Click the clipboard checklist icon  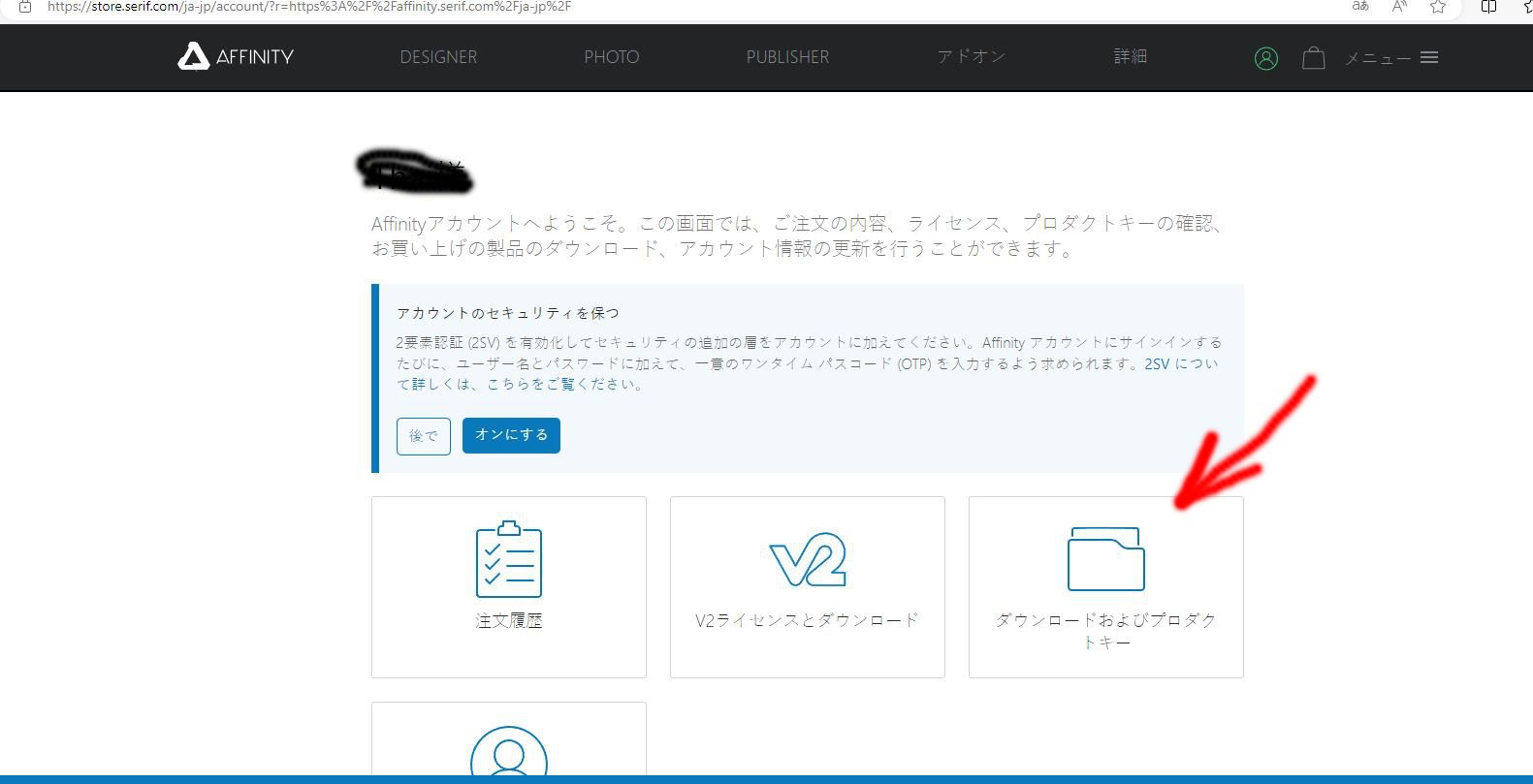point(509,559)
